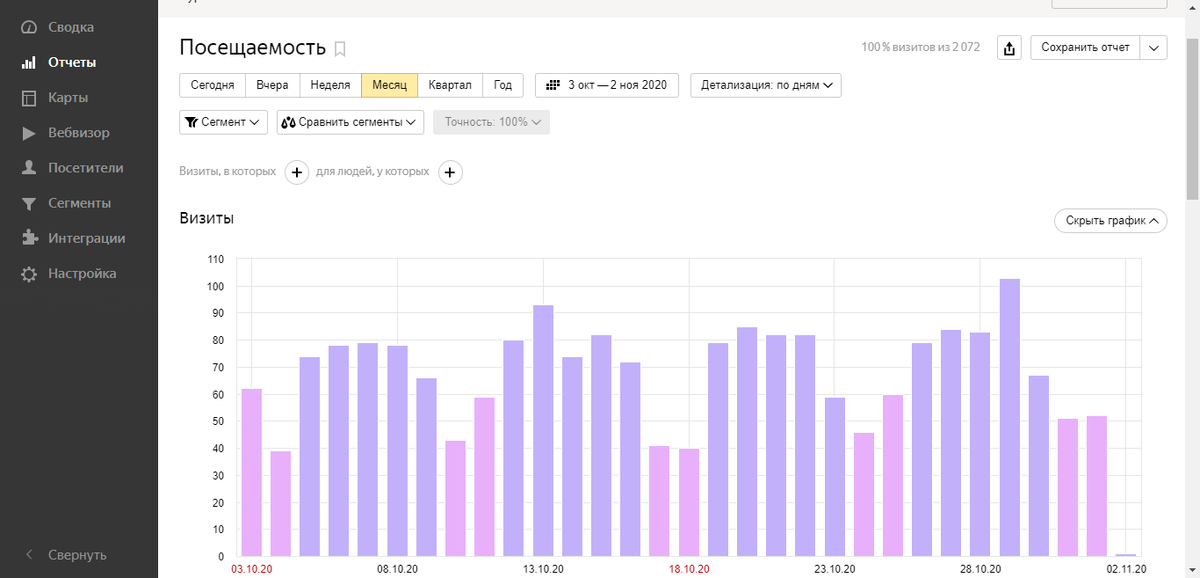Open Настройка in the sidebar menu
Viewport: 1200px width, 578px height.
(82, 273)
